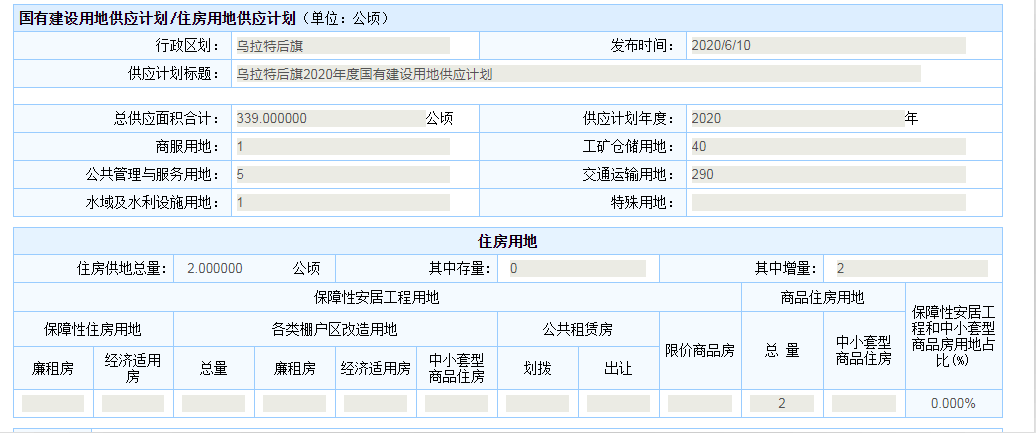Click the 工矿仓储用地 field showing 40
1036x433 pixels.
[827, 147]
